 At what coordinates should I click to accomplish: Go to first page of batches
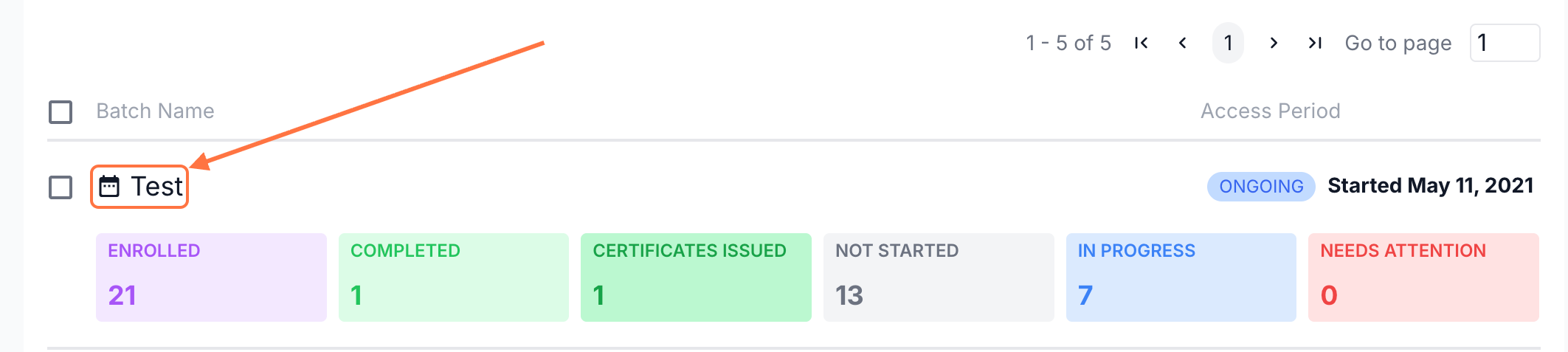[1141, 43]
